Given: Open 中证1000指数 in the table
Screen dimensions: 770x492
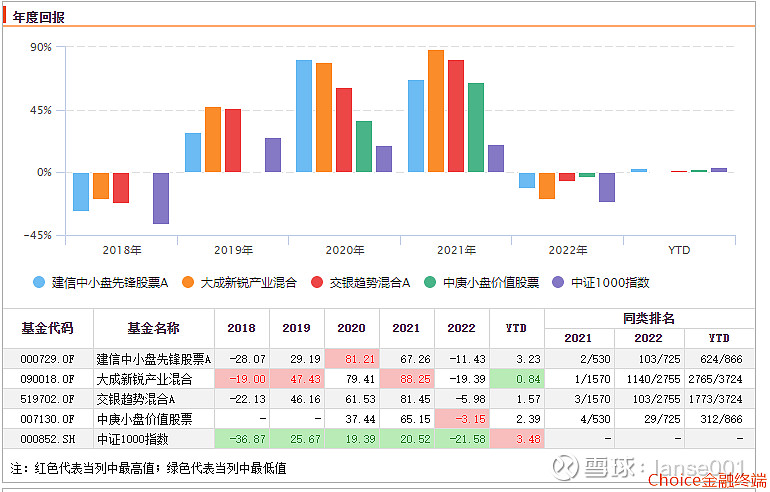Looking at the screenshot, I should tap(133, 439).
